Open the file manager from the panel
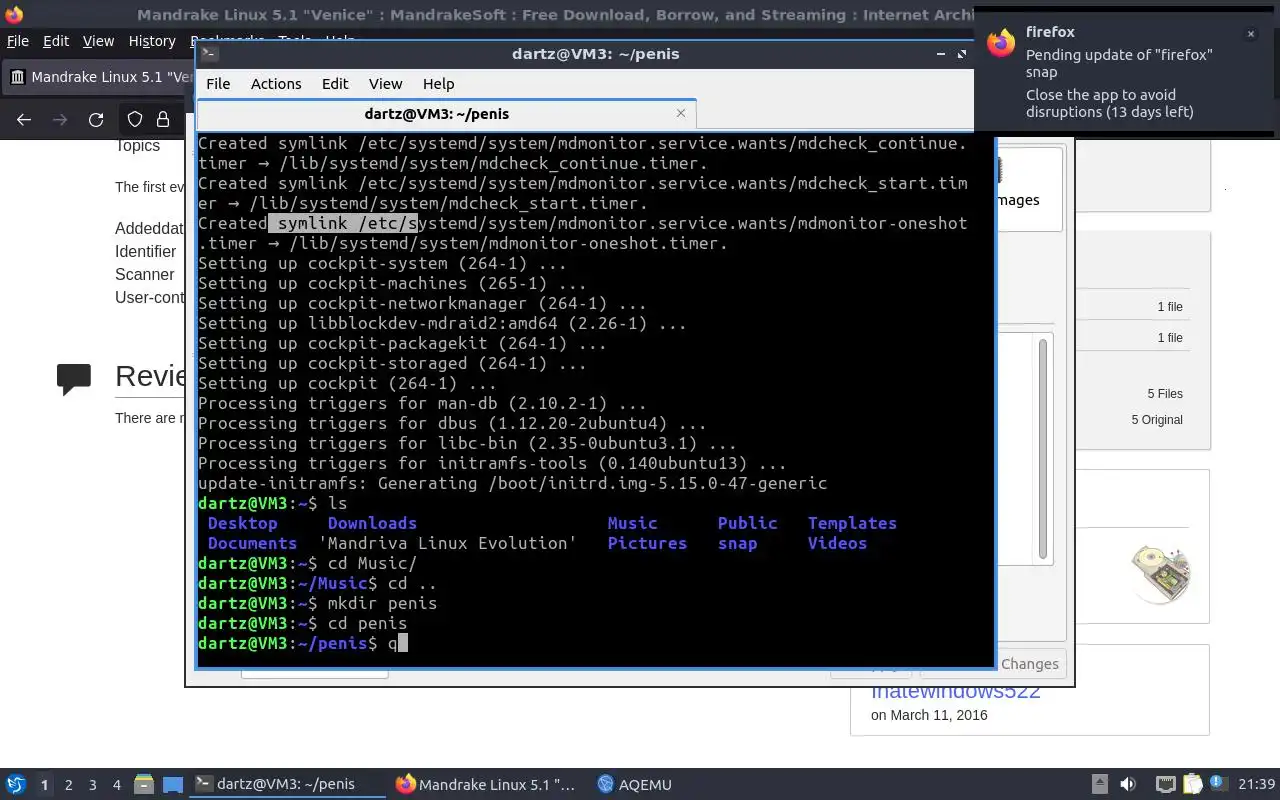 [x=143, y=785]
